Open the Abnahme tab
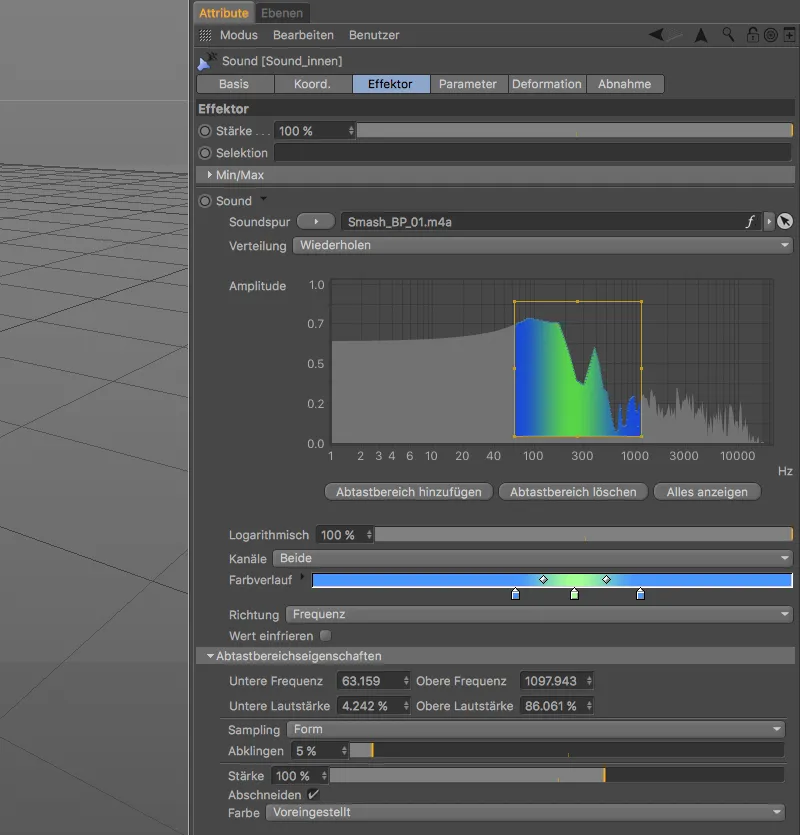 click(x=625, y=84)
